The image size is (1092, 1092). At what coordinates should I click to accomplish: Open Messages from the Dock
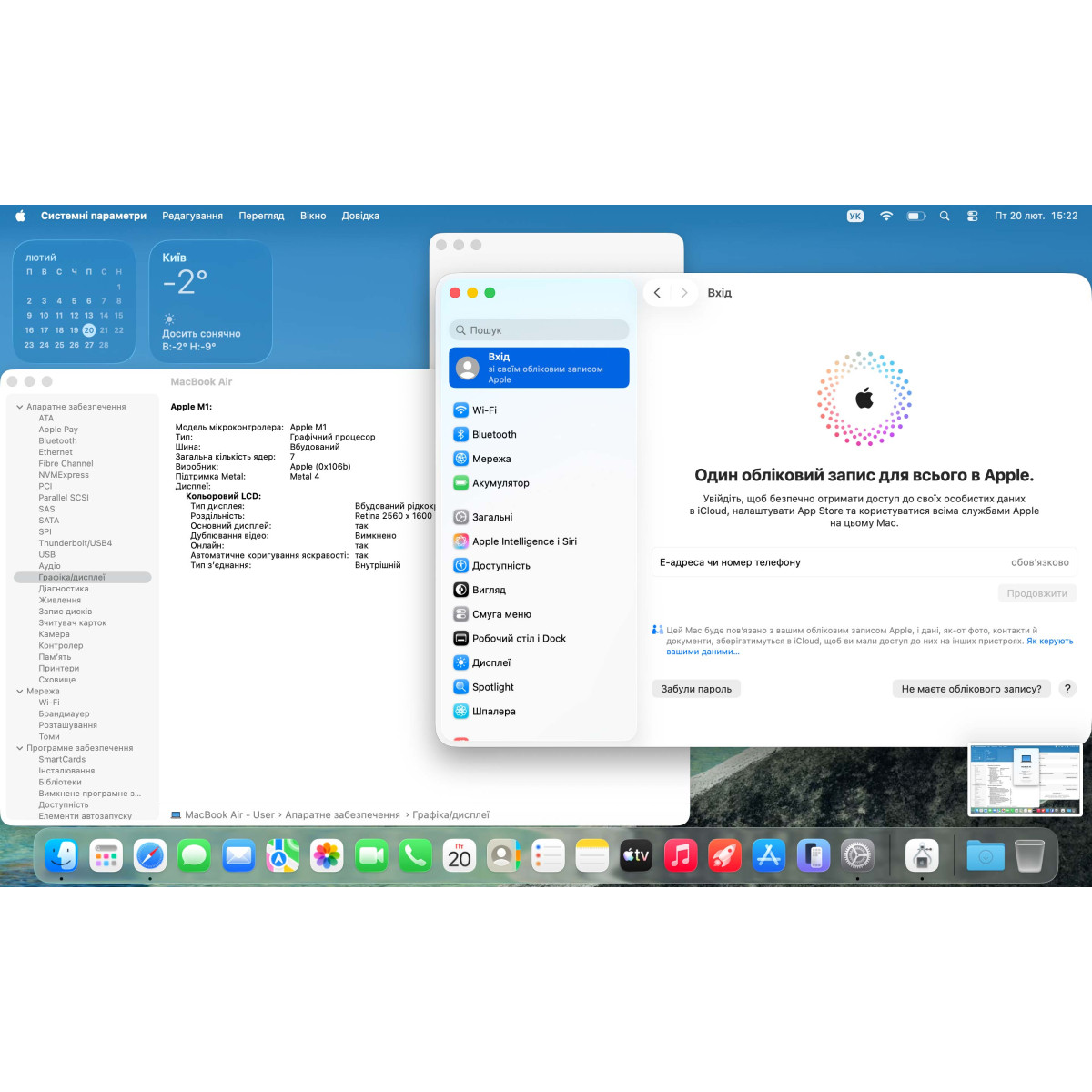click(x=194, y=855)
